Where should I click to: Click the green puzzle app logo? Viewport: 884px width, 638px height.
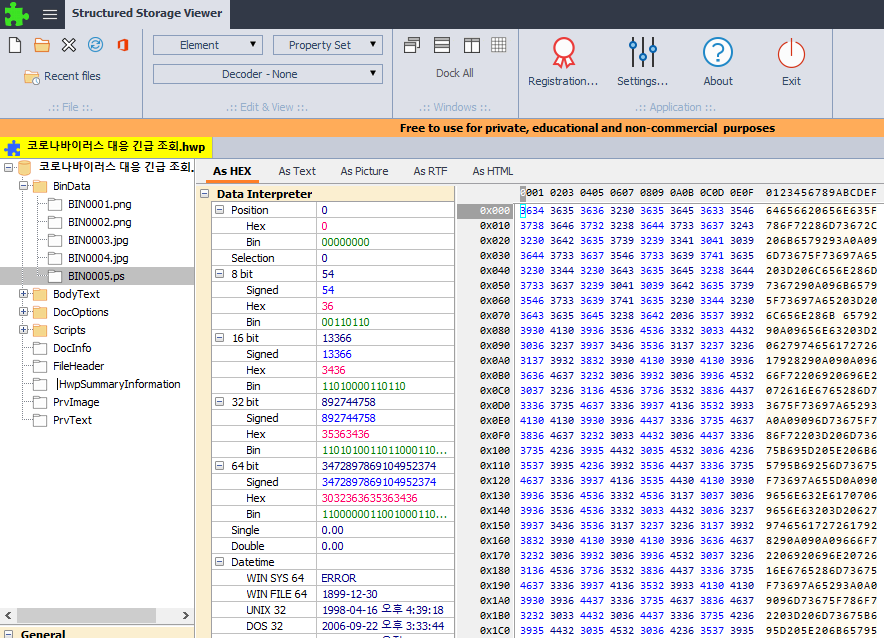click(16, 14)
